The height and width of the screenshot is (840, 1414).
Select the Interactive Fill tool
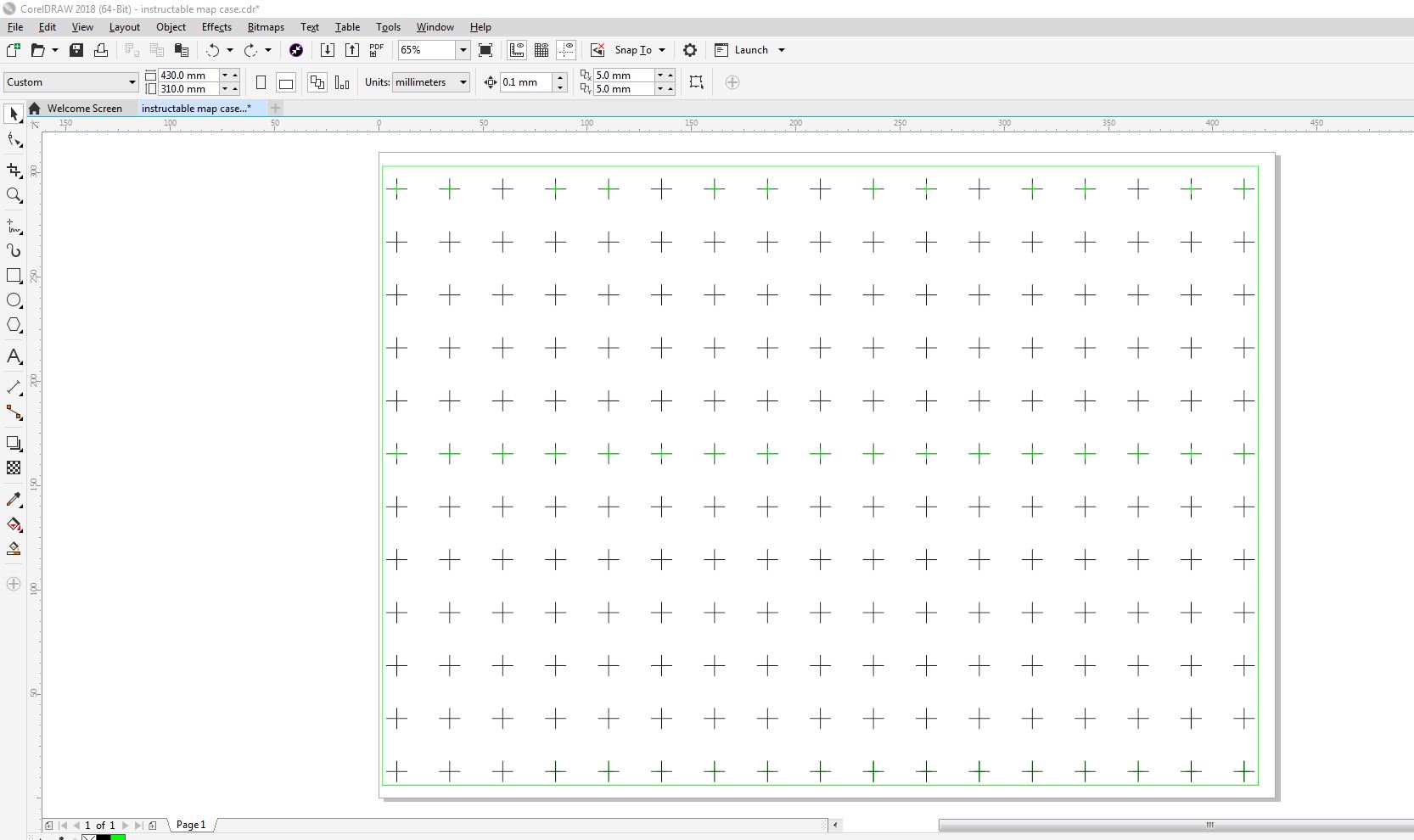tap(14, 524)
